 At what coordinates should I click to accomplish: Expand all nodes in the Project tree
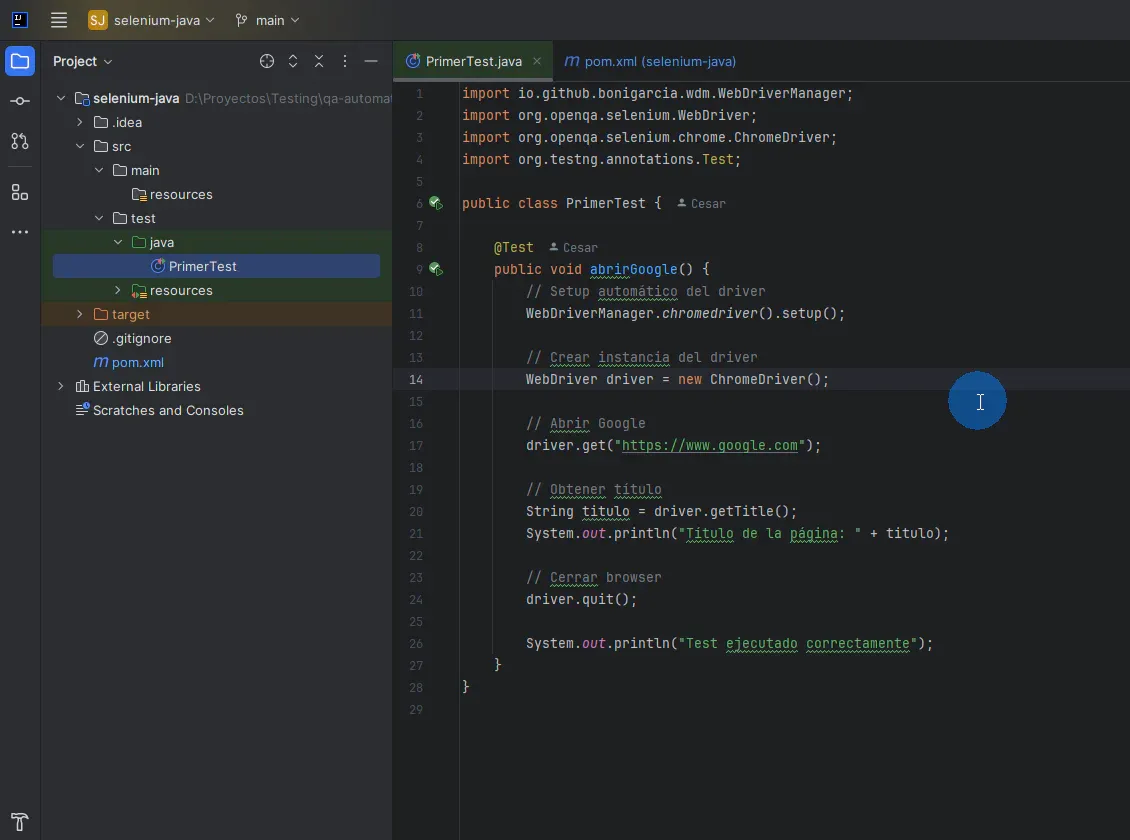pyautogui.click(x=292, y=61)
